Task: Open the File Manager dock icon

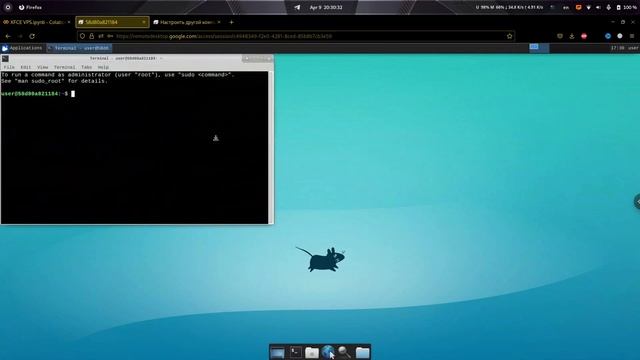Action: 312,352
